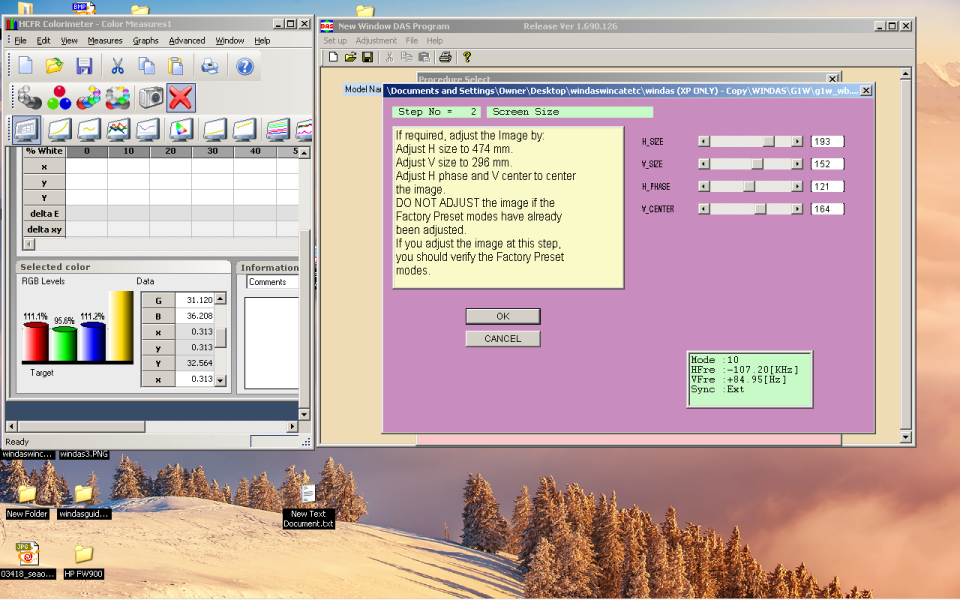Open the File menu in HCFR
This screenshot has width=960, height=600.
click(20, 40)
